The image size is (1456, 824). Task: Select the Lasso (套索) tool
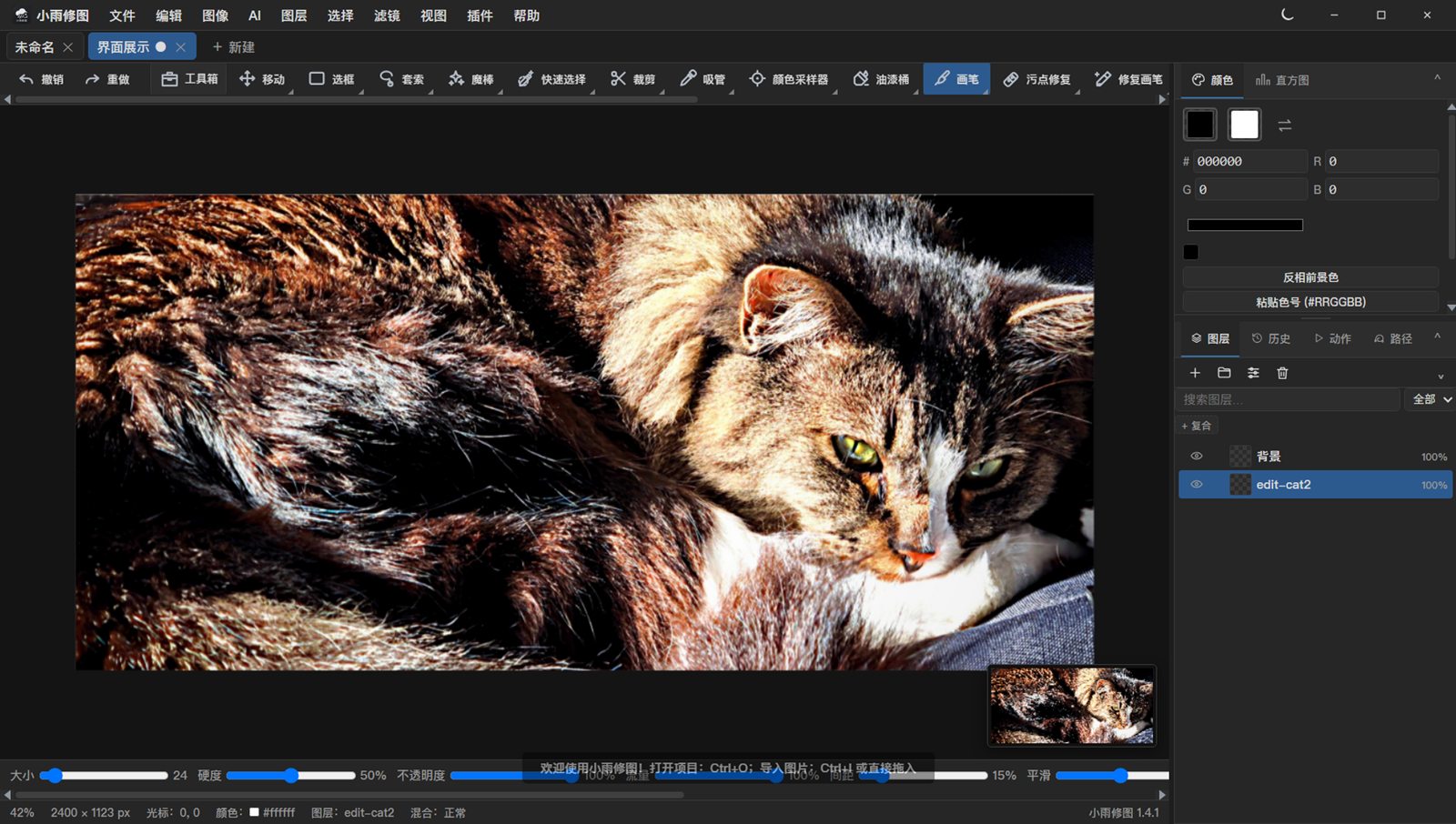401,79
